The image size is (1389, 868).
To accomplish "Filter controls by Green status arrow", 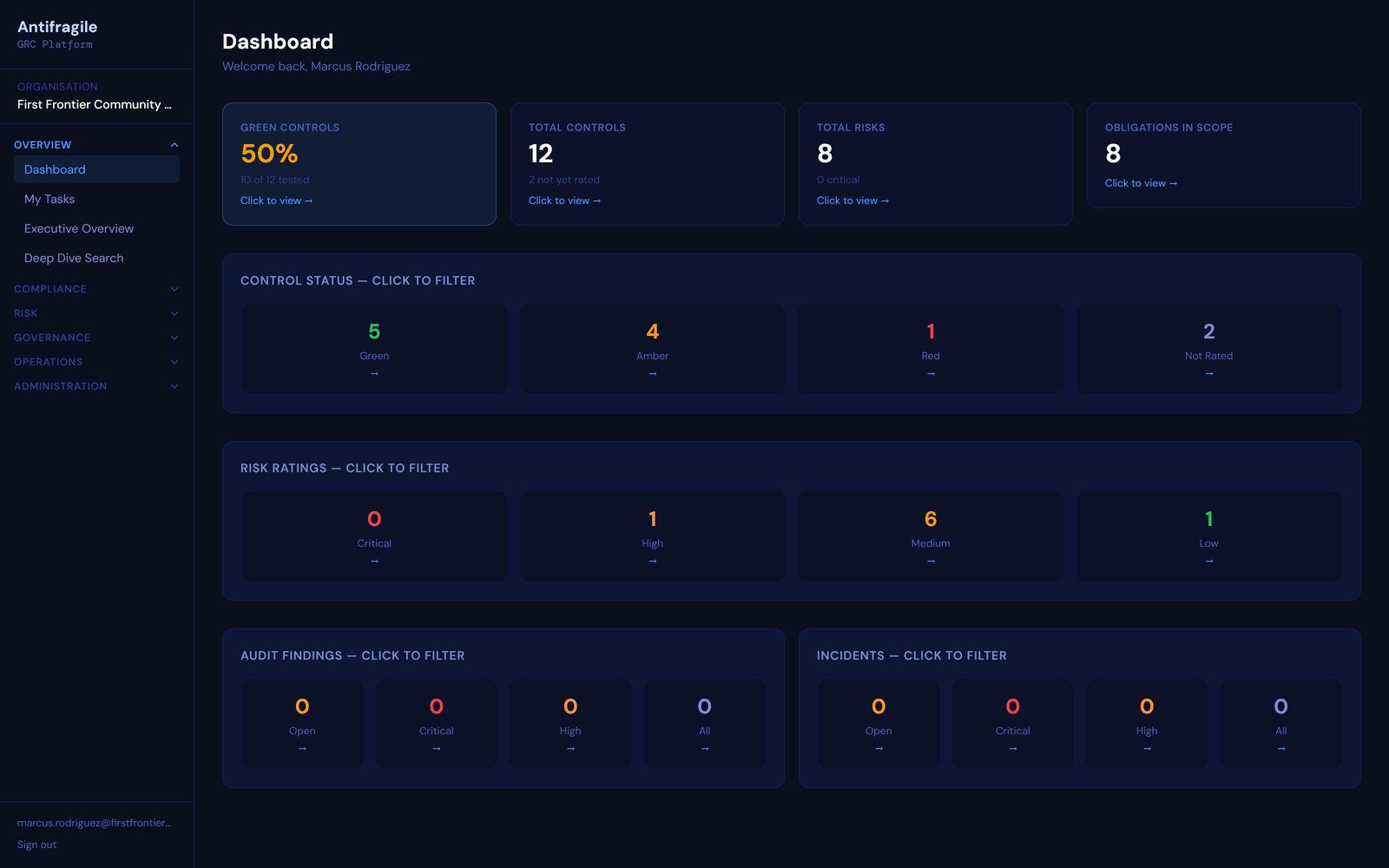I will [374, 374].
